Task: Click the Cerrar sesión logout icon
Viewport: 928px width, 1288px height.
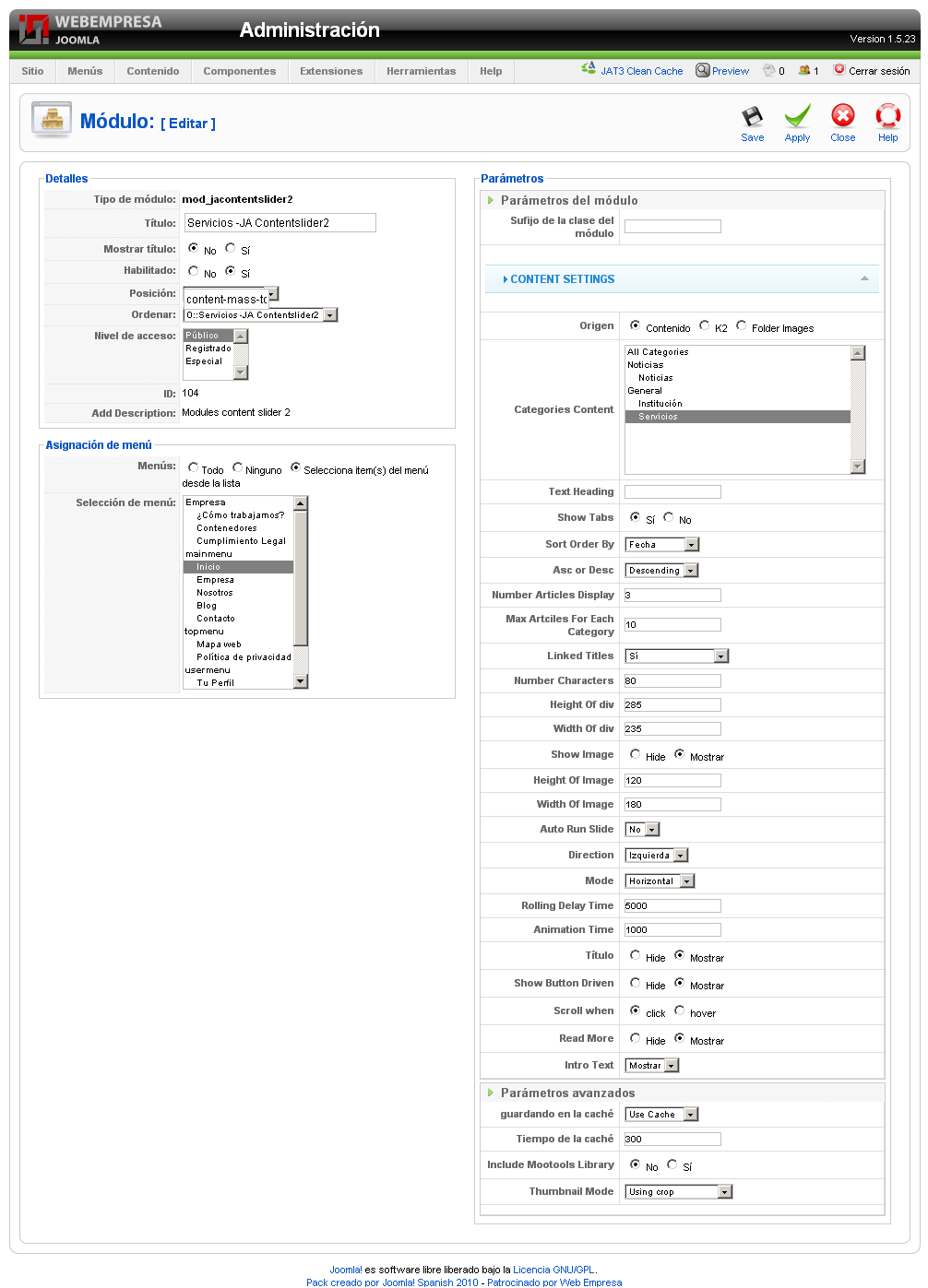Action: pos(839,69)
